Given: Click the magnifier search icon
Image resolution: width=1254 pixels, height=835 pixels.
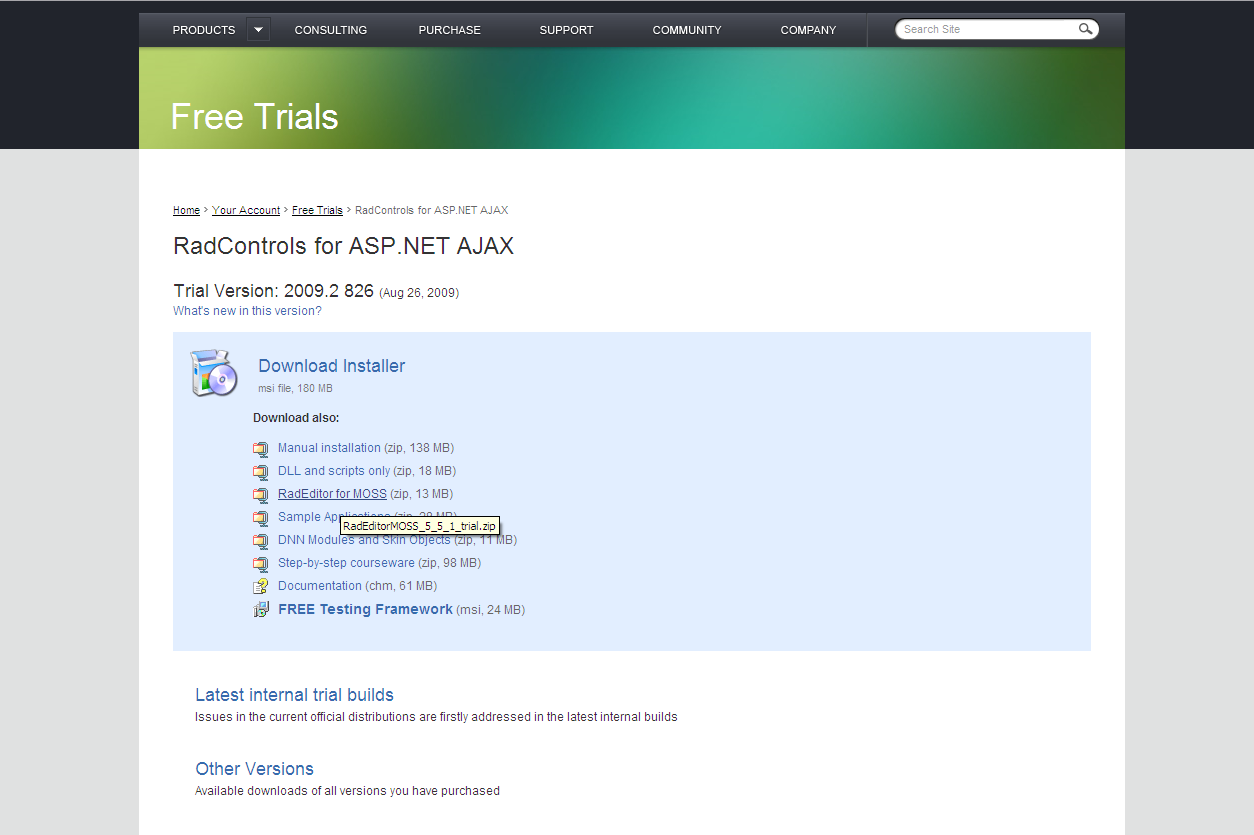Looking at the screenshot, I should [x=1085, y=29].
